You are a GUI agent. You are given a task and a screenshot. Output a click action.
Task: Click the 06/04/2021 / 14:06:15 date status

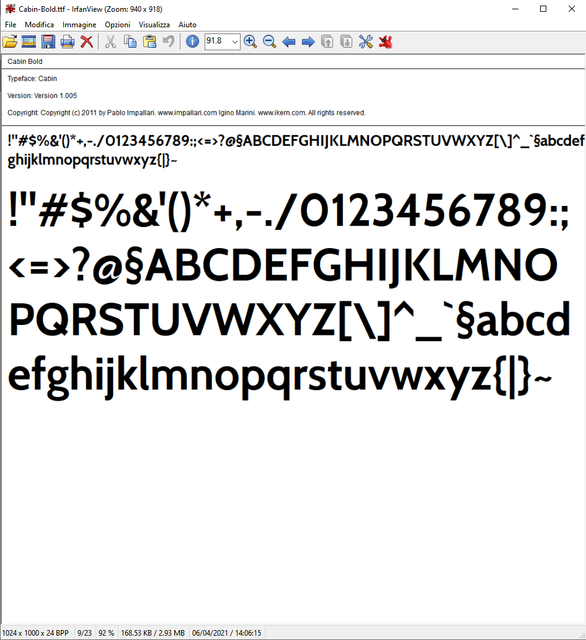[x=226, y=633]
